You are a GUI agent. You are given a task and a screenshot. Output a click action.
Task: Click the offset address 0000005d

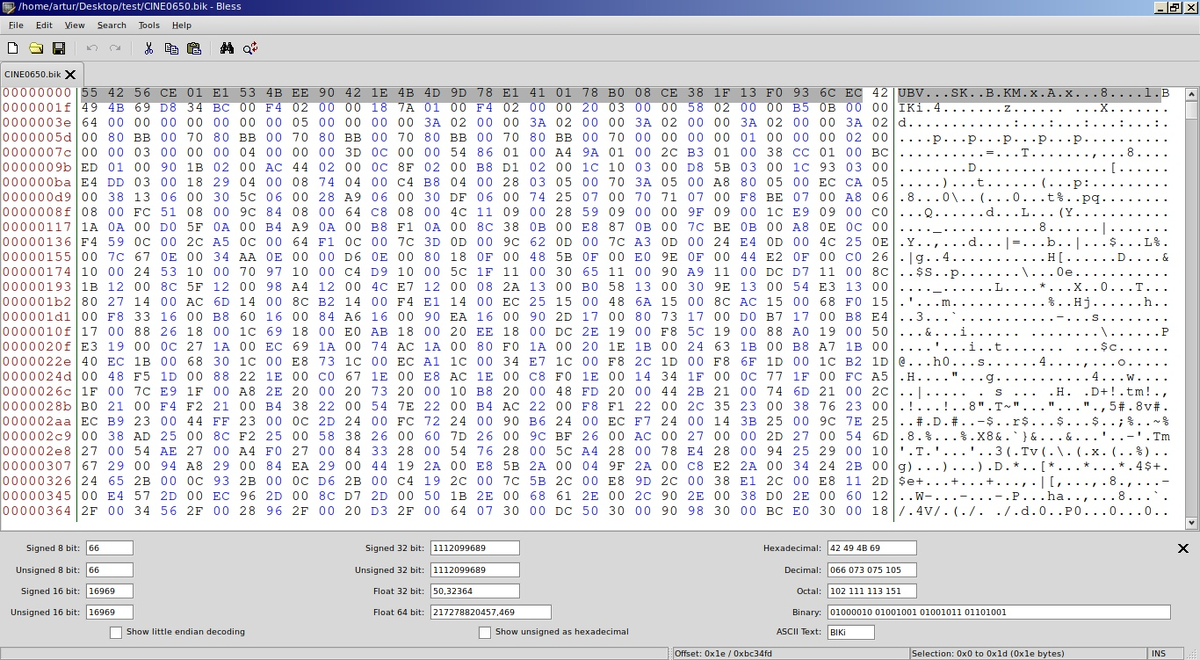[x=39, y=138]
